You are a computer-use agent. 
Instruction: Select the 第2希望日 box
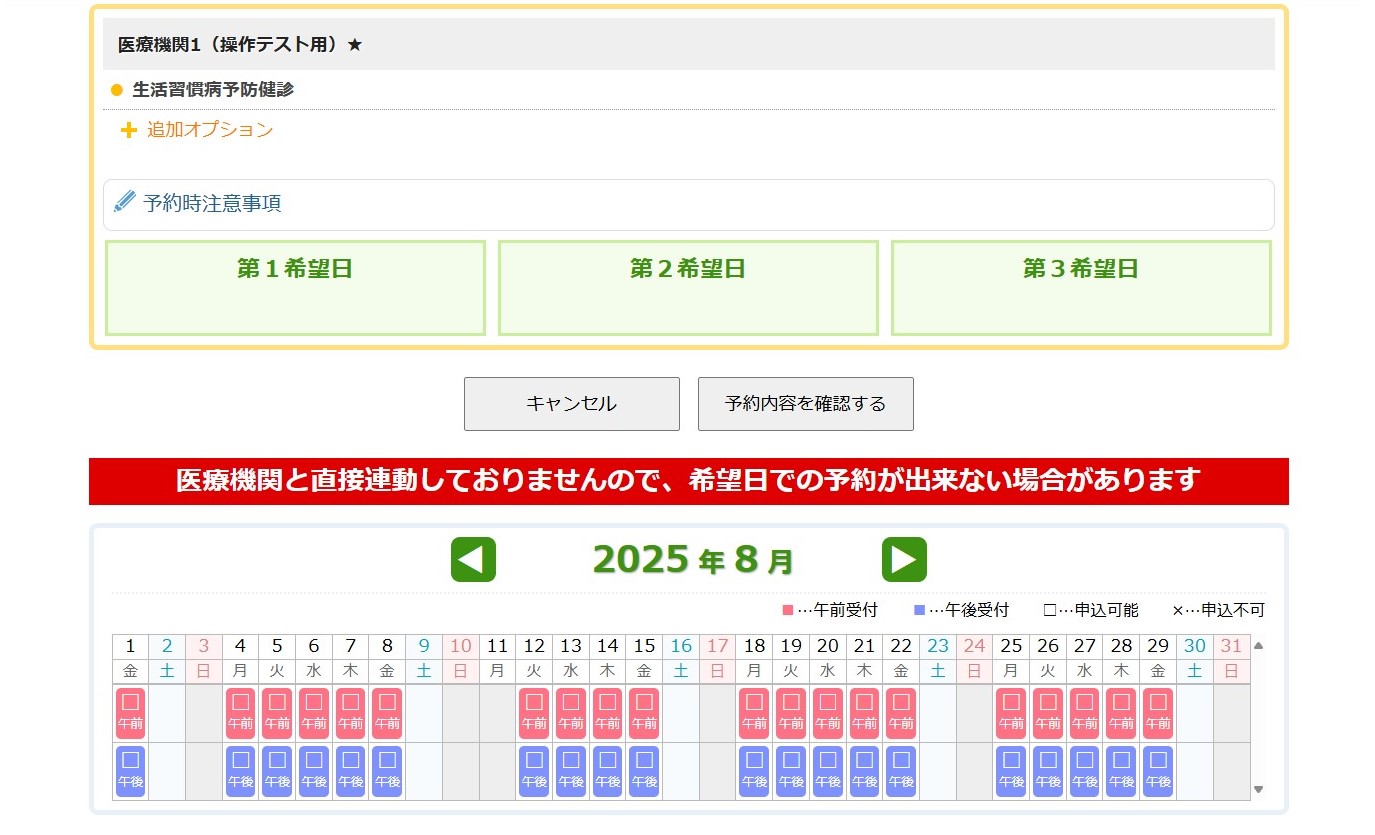pos(688,288)
